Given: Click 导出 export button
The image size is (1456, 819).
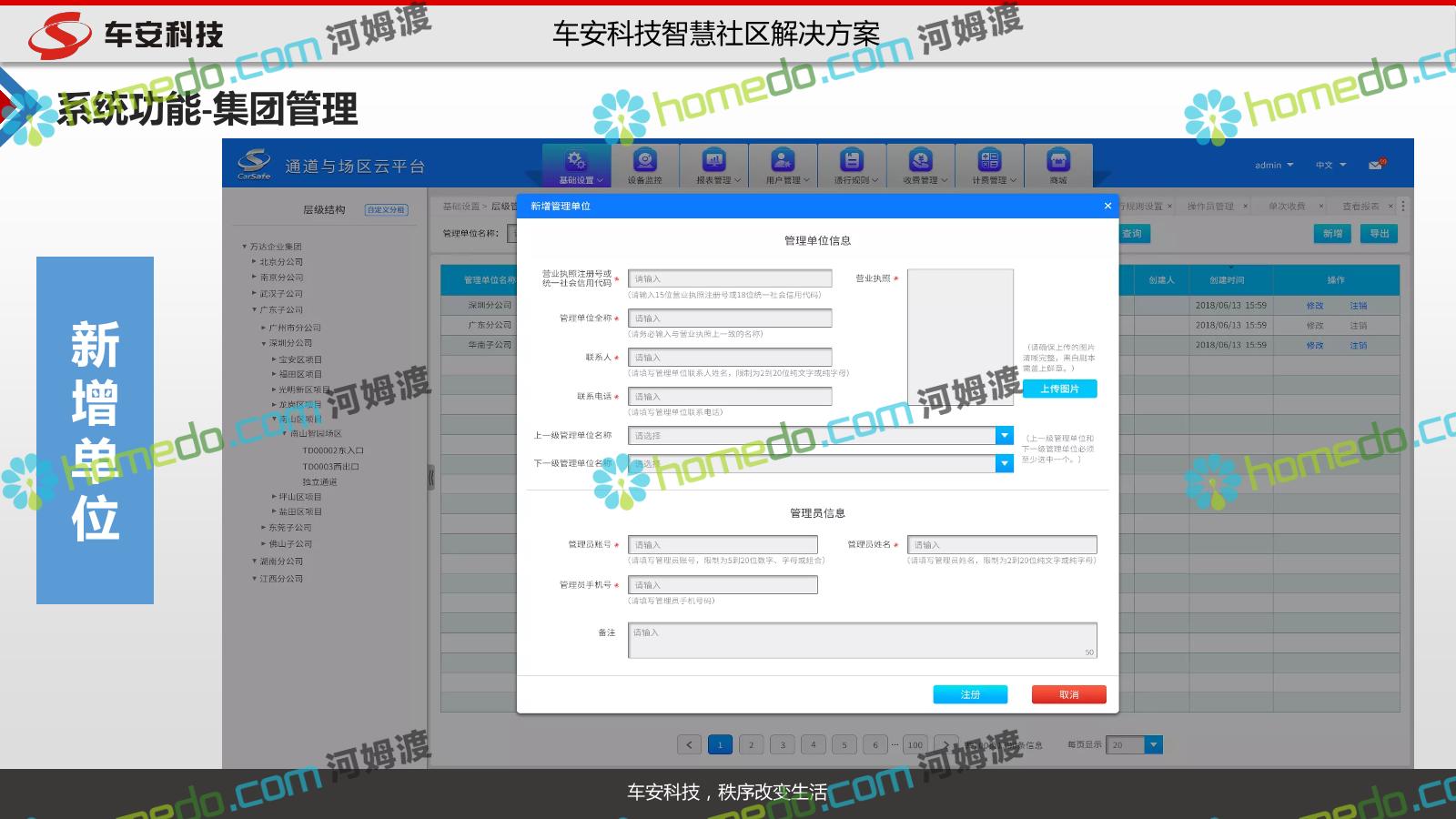Looking at the screenshot, I should point(1380,234).
